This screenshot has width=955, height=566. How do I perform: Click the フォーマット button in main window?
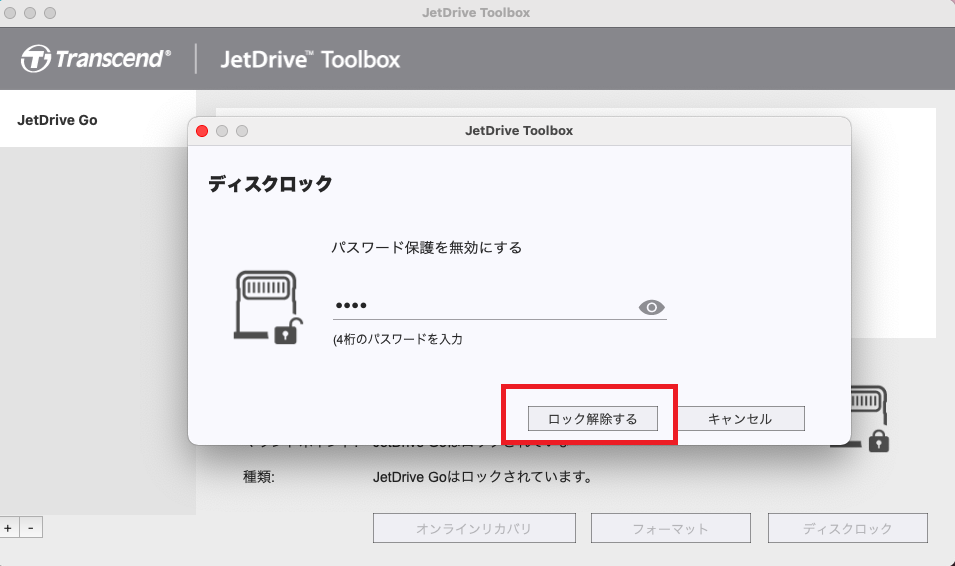pyautogui.click(x=671, y=528)
